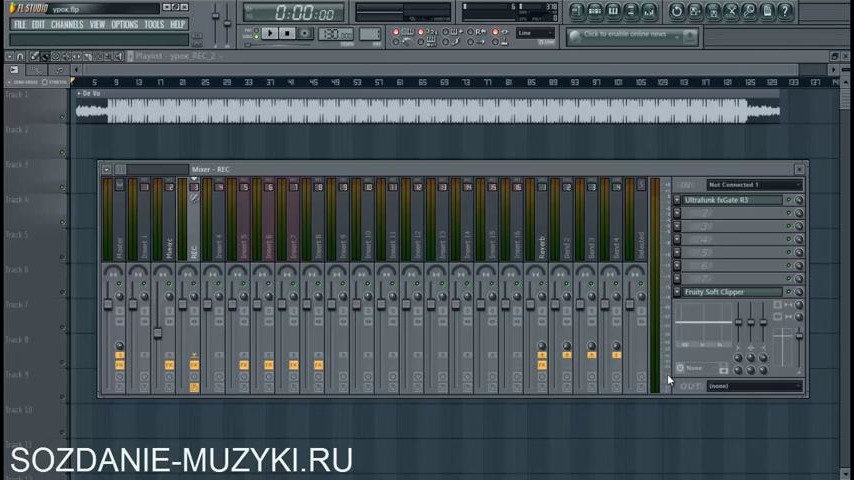Viewport: 854px width, 480px height.
Task: Click the online news bar
Action: 630,35
